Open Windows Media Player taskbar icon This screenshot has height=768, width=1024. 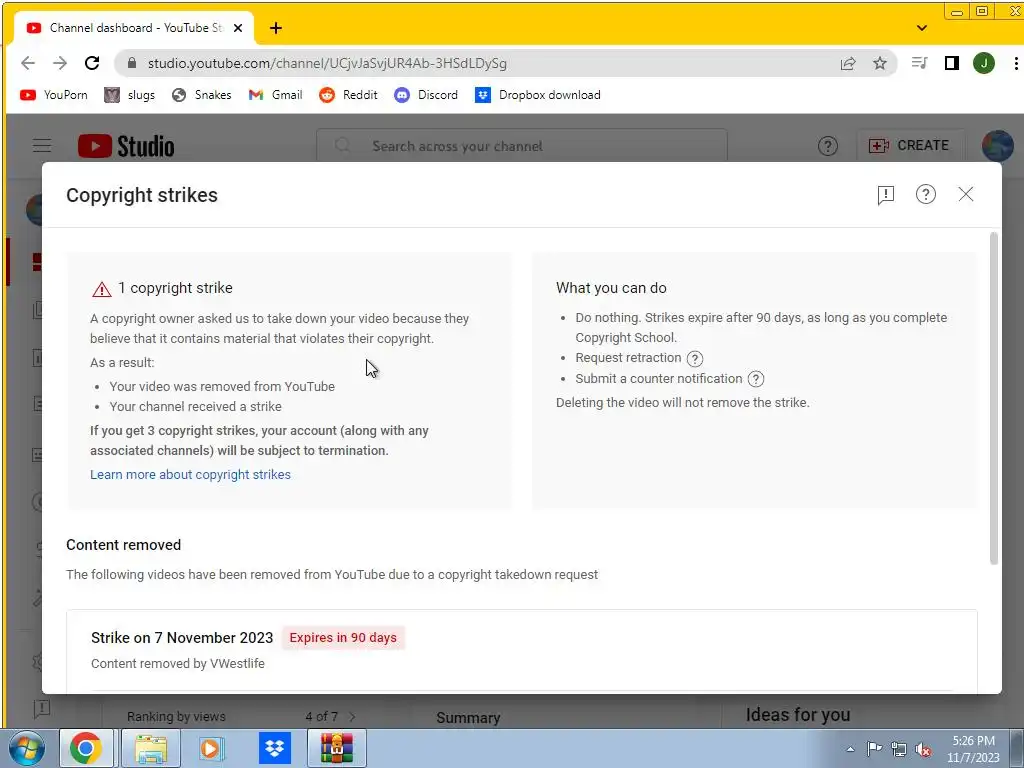tap(212, 748)
